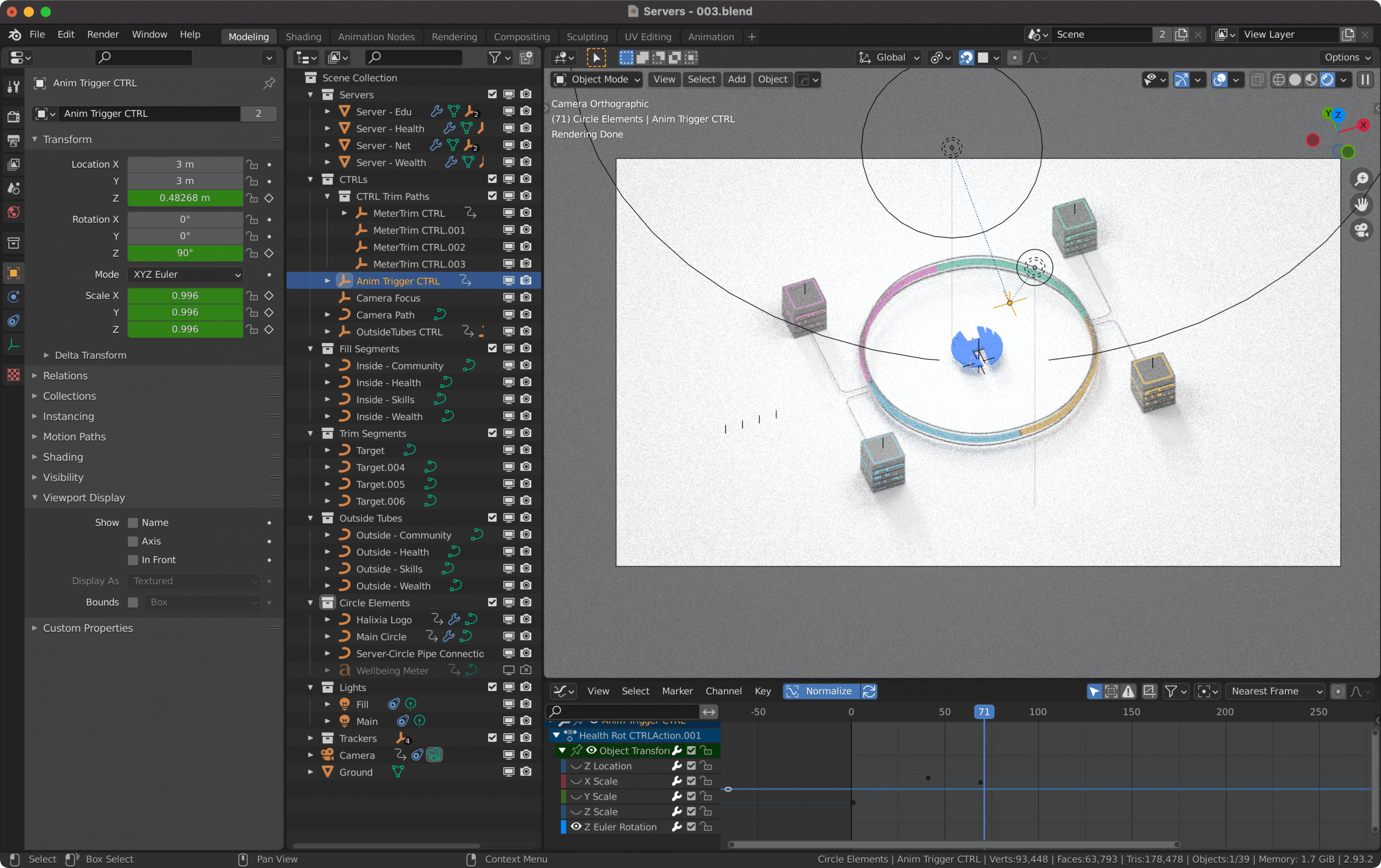Open the graph editor Channel menu
This screenshot has height=868, width=1381.
click(x=723, y=691)
